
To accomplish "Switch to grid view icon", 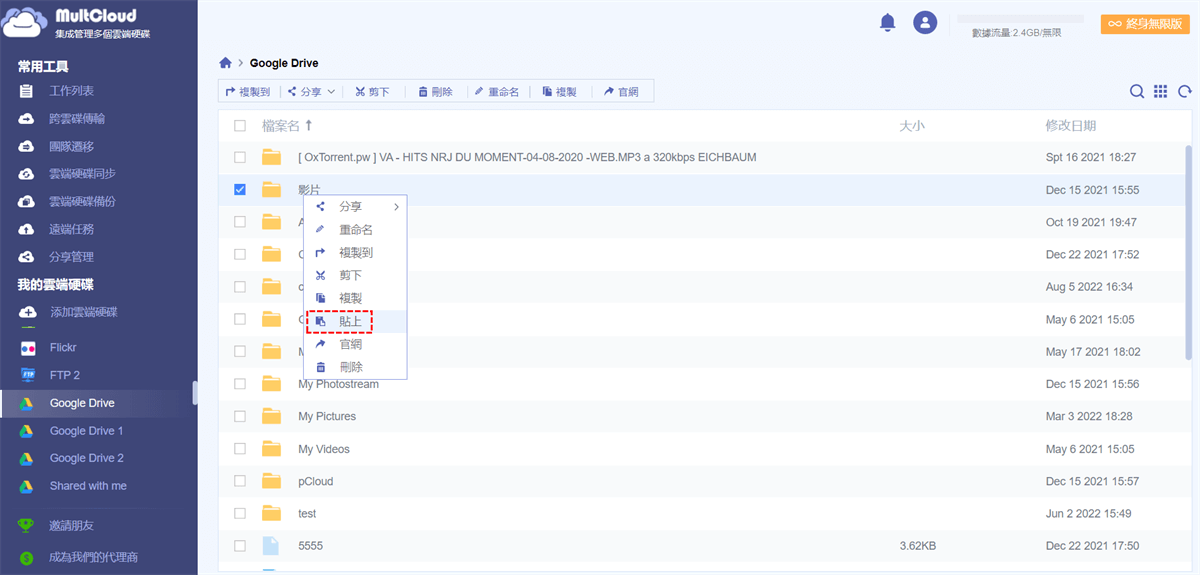I will pyautogui.click(x=1160, y=92).
